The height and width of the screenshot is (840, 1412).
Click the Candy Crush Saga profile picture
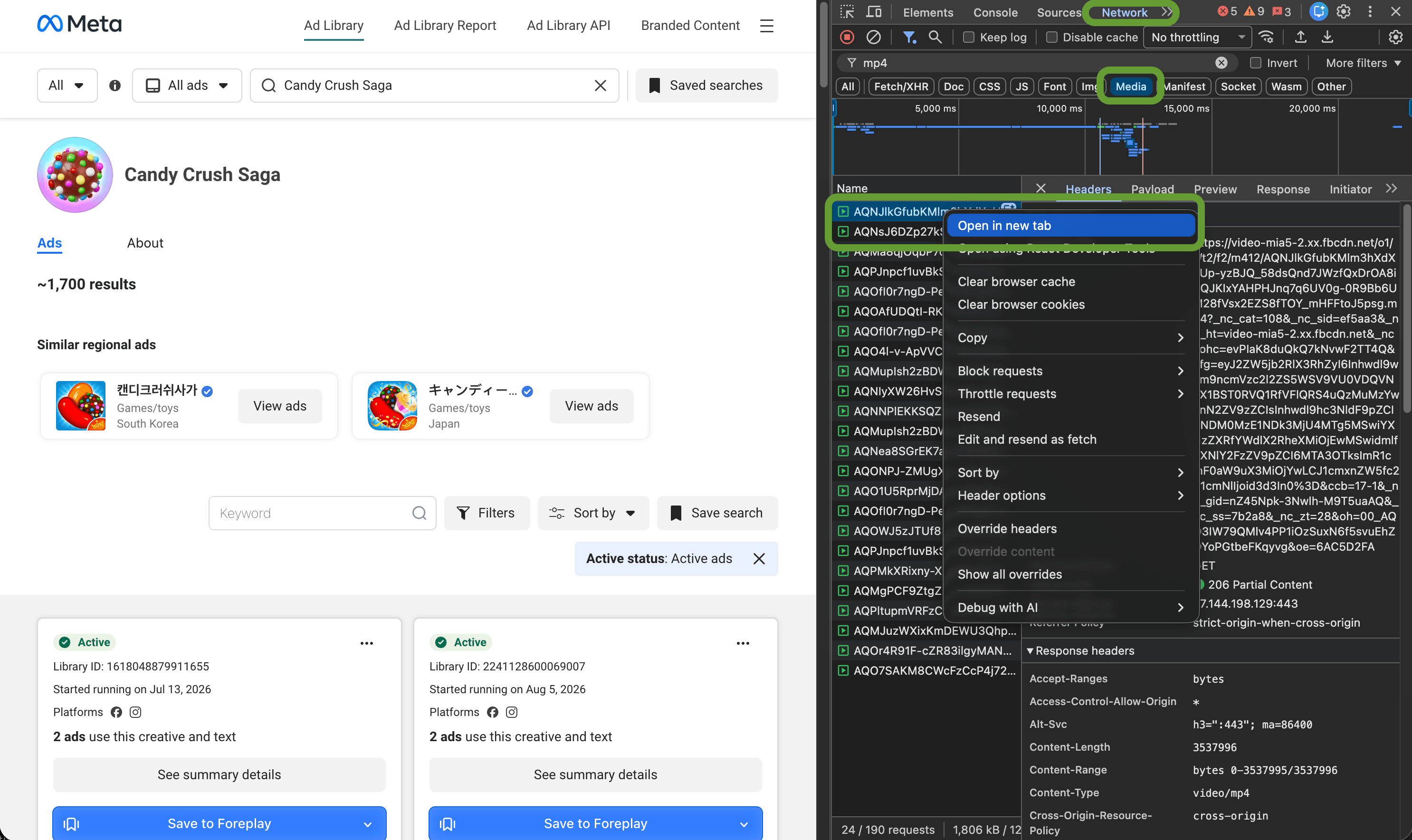(x=75, y=175)
